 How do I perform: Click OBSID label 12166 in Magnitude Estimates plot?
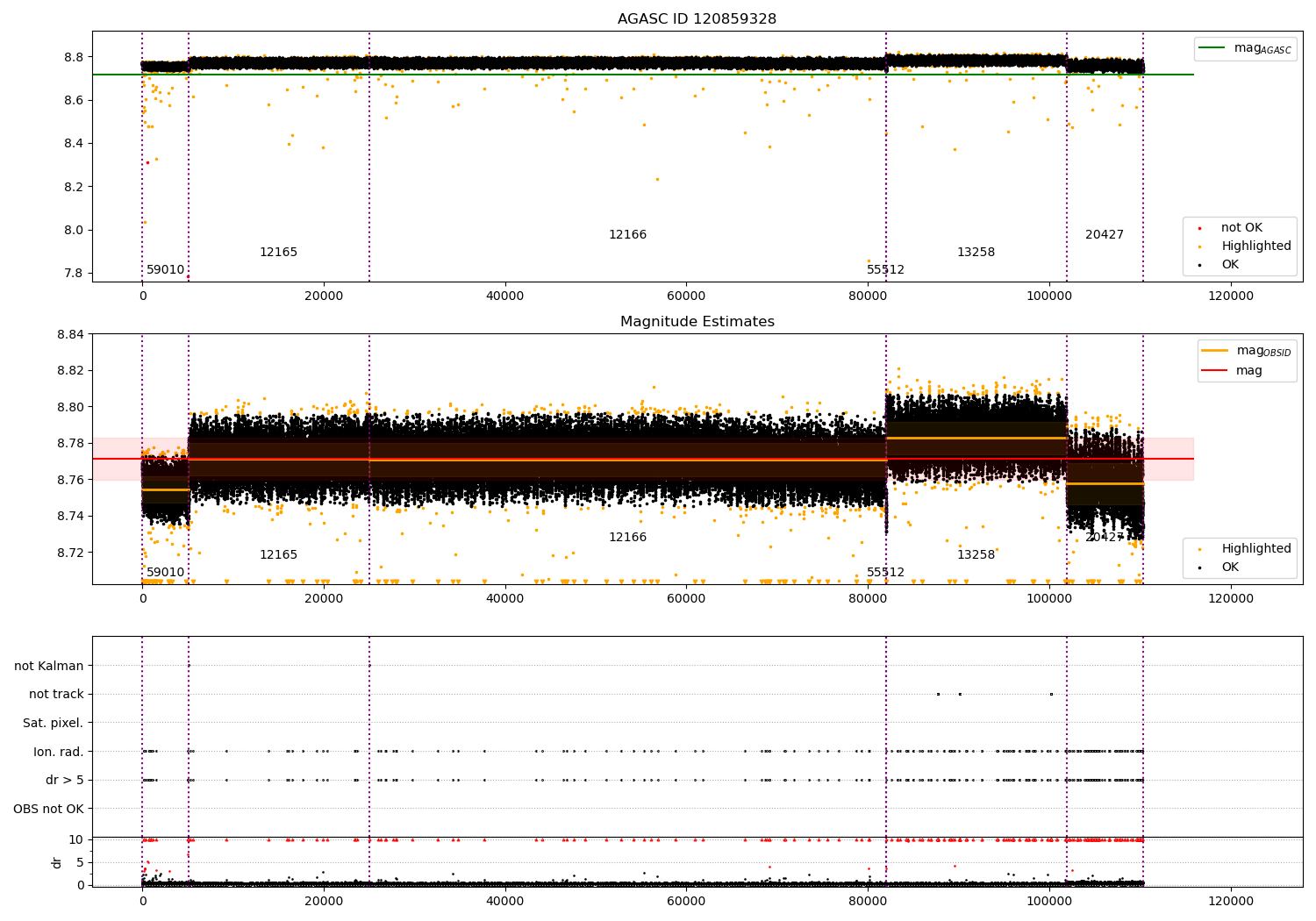tap(627, 538)
